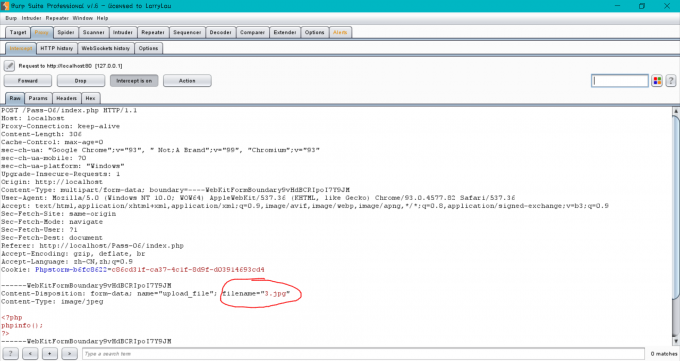Select the Intercept sub-tab

[21, 48]
